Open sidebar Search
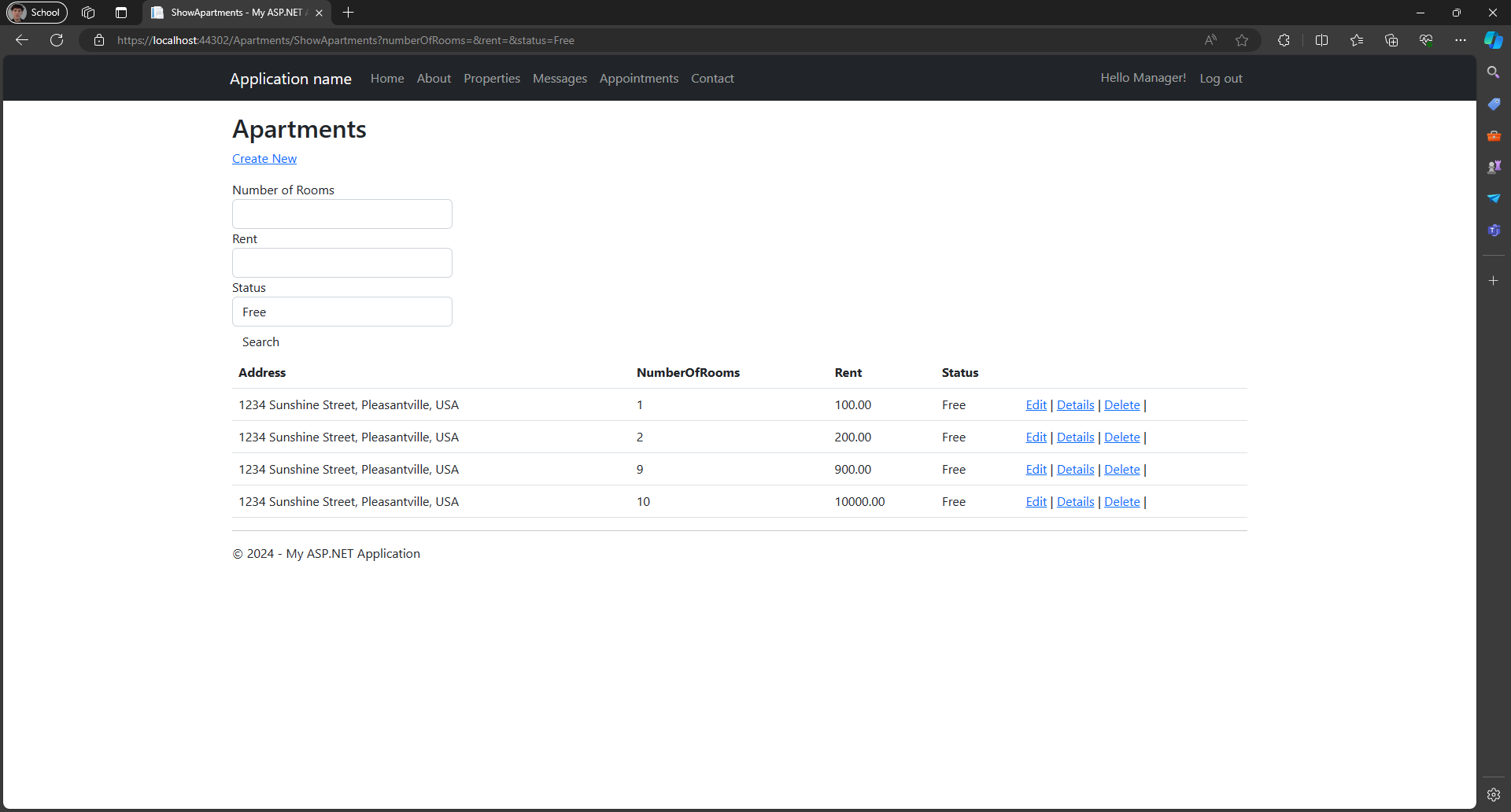 click(x=1493, y=72)
